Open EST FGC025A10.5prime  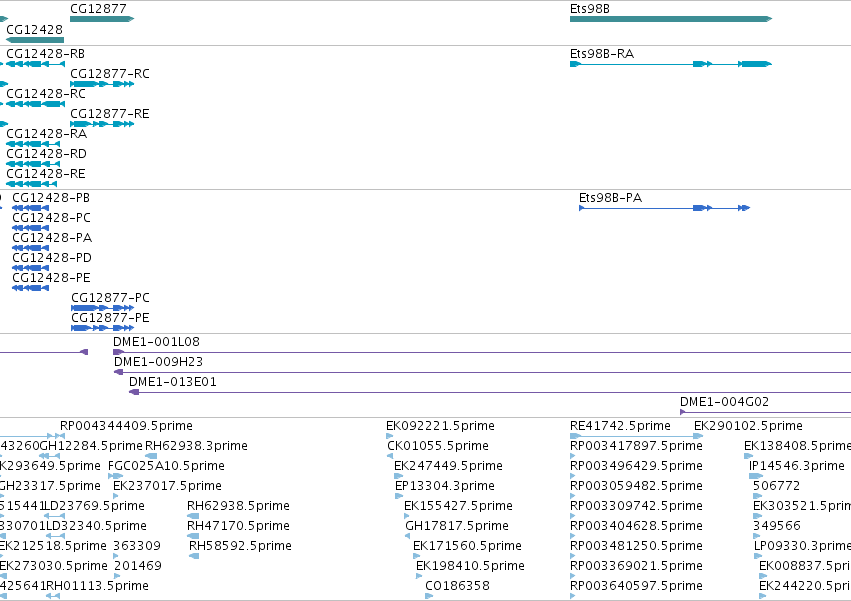click(x=166, y=466)
